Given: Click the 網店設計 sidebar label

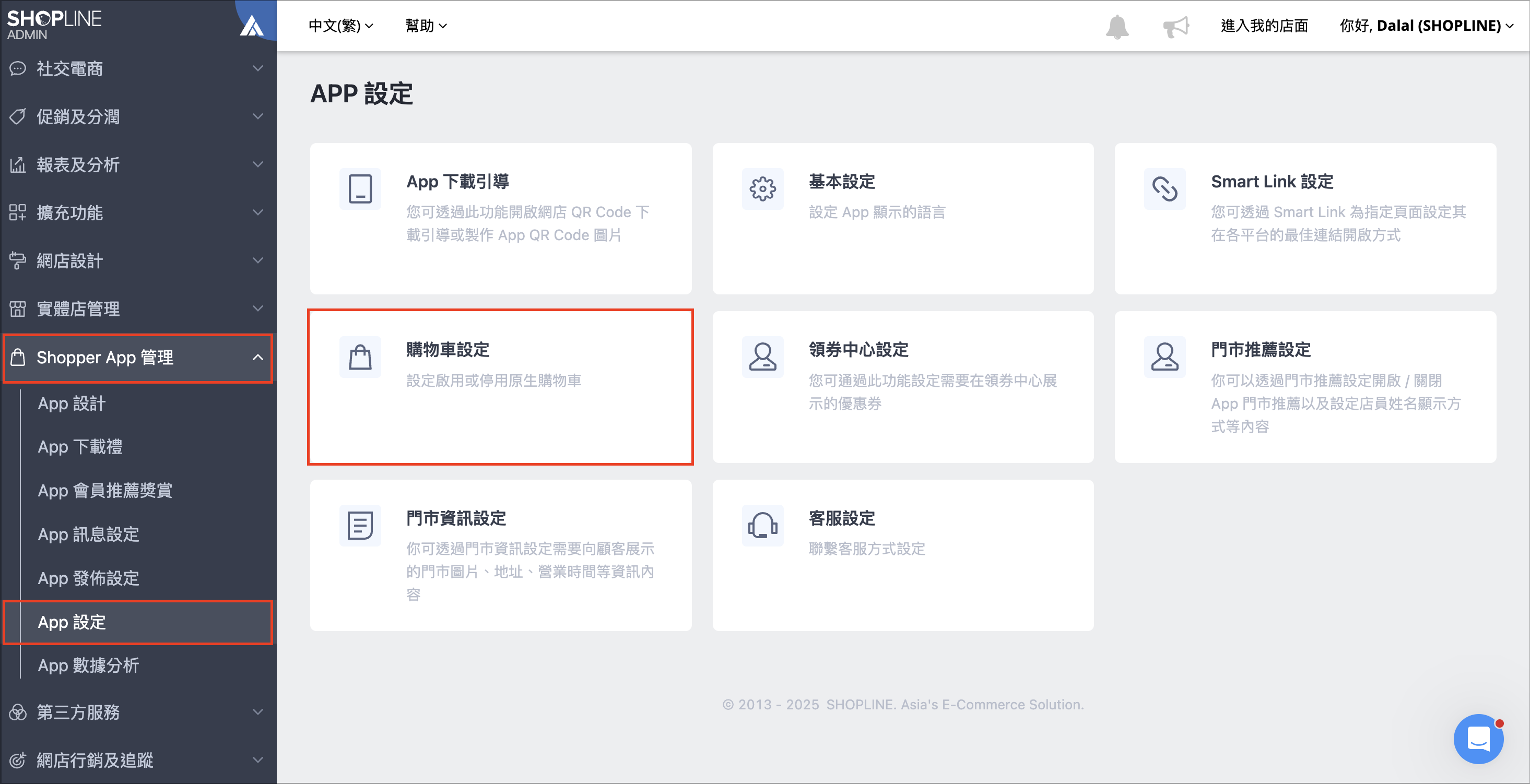Looking at the screenshot, I should [70, 261].
